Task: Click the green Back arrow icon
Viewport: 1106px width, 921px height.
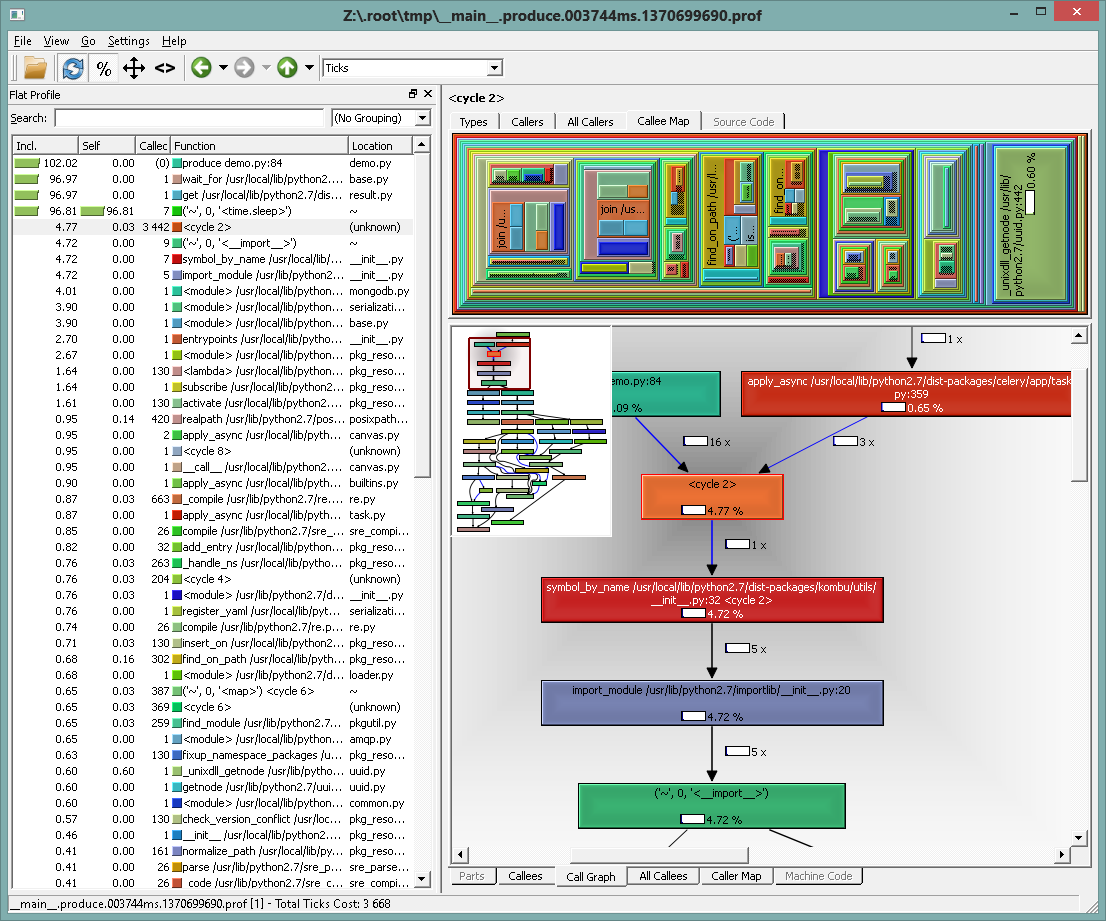Action: [x=201, y=68]
